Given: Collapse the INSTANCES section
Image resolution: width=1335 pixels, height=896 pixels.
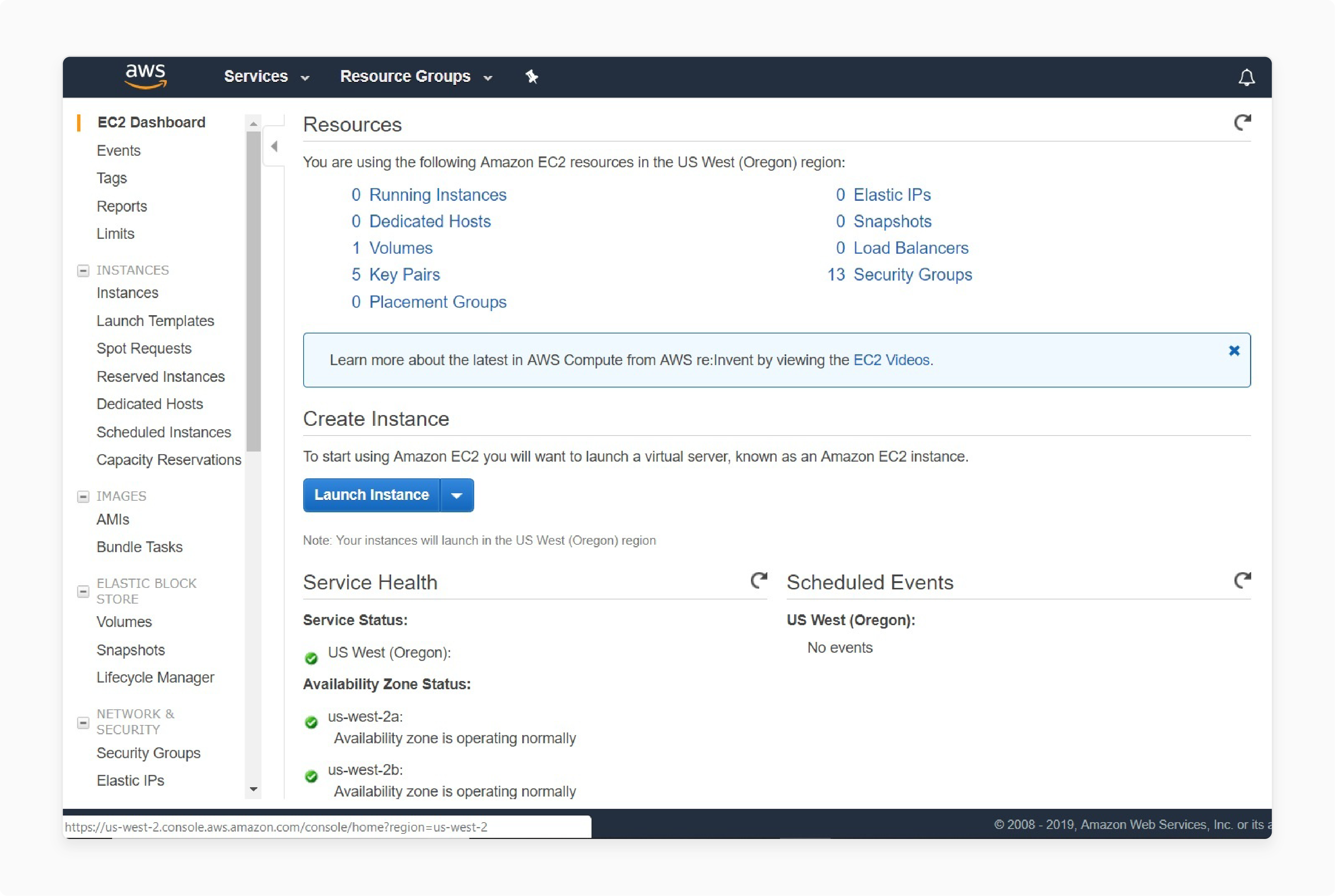Looking at the screenshot, I should point(83,271).
